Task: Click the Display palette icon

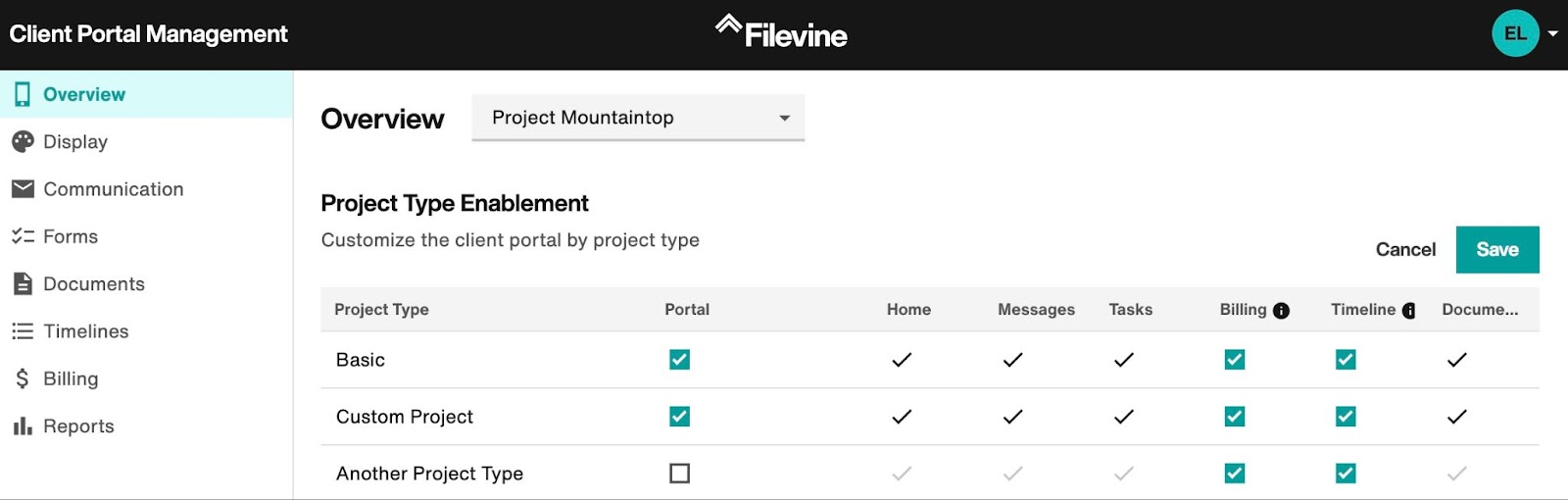Action: coord(23,142)
